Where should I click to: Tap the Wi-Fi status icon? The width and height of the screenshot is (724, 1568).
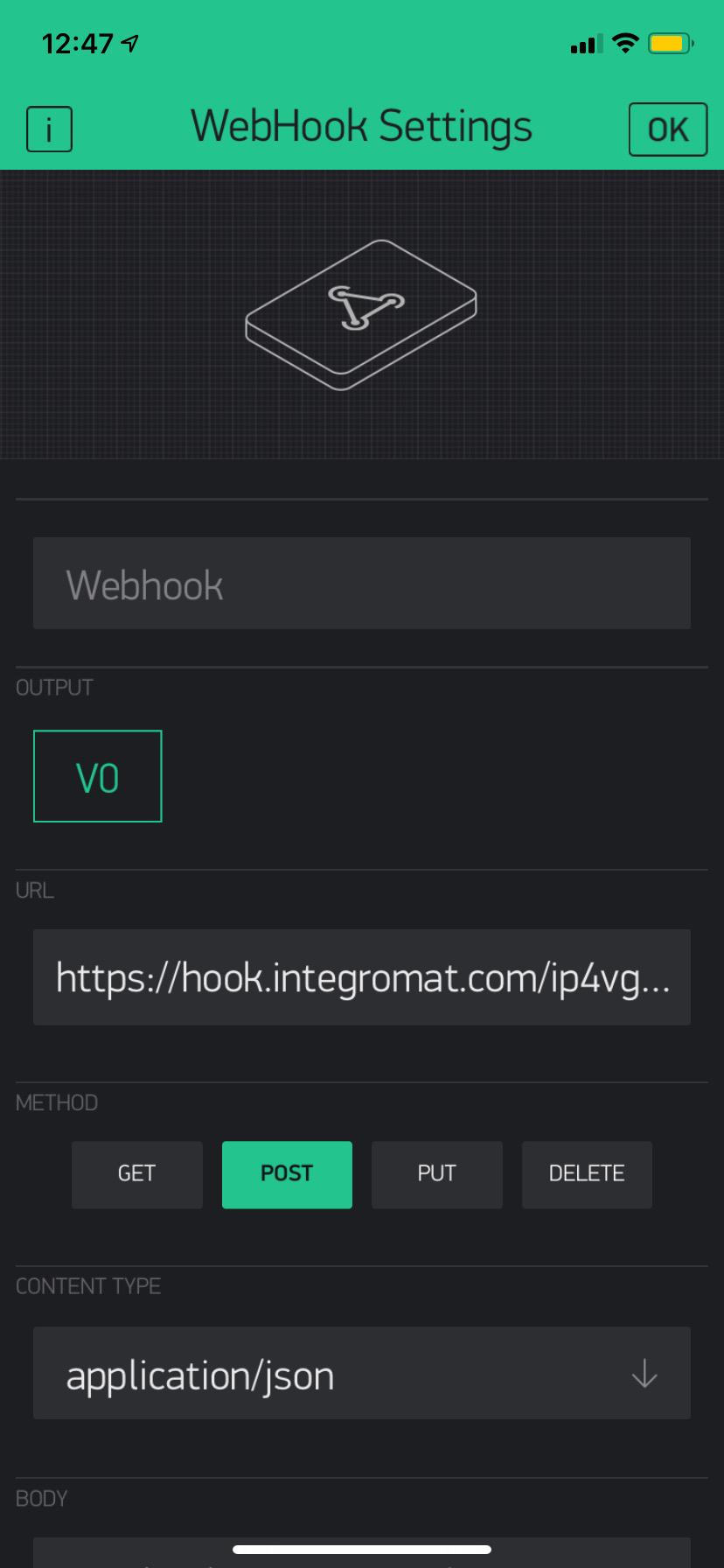pos(625,43)
